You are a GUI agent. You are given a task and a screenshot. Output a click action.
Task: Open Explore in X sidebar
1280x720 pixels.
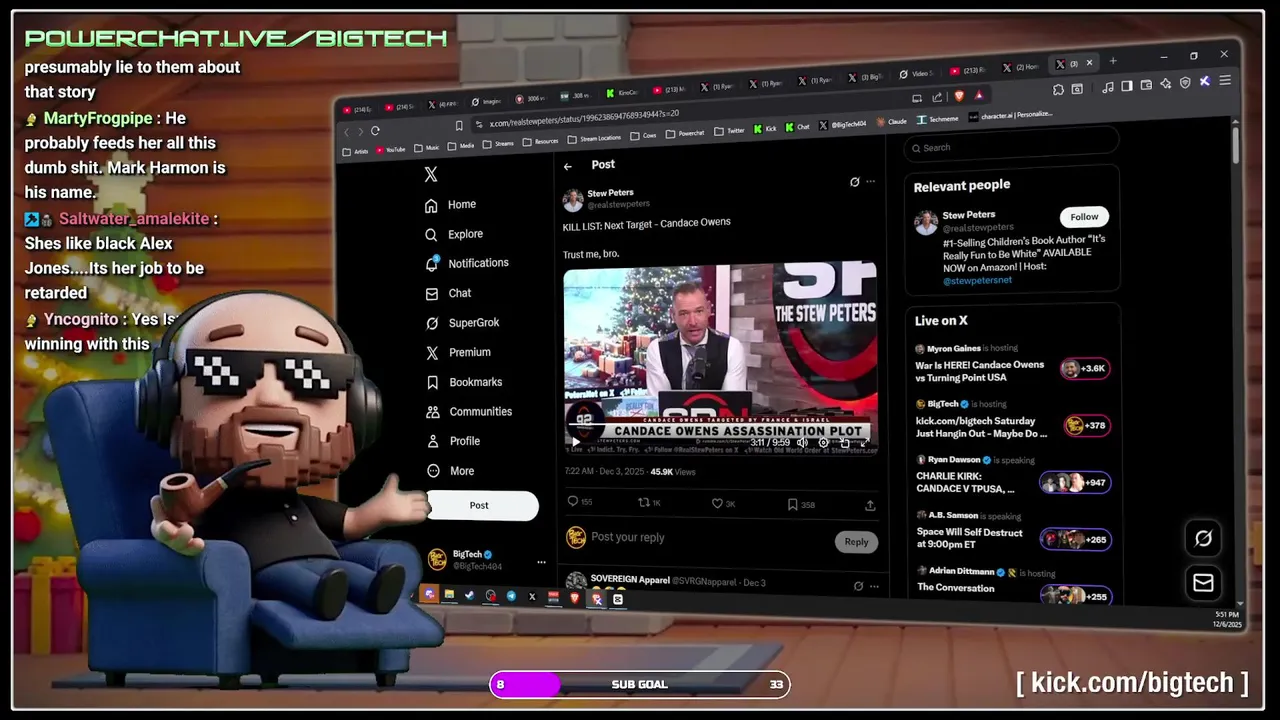[454, 234]
